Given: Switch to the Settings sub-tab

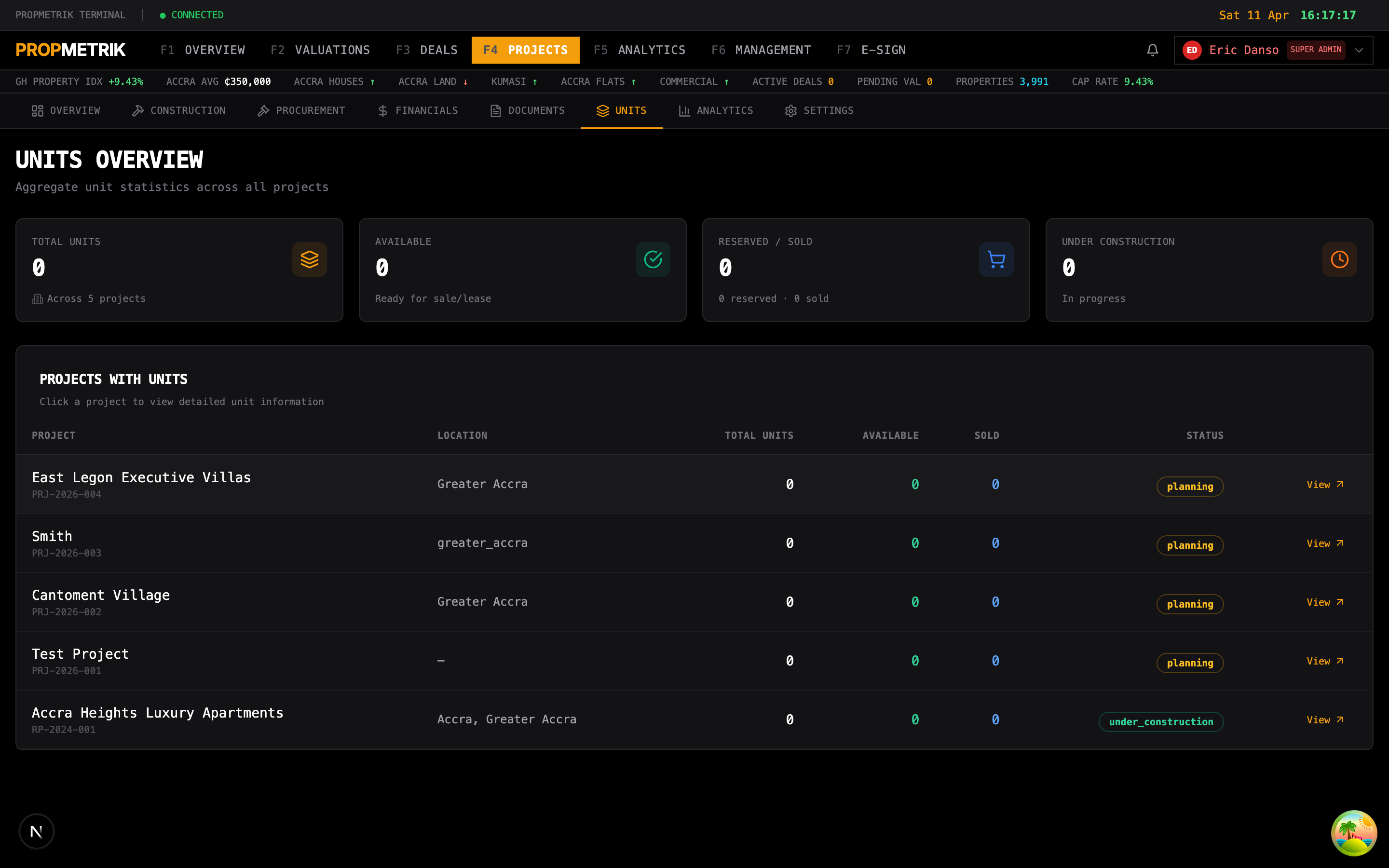Looking at the screenshot, I should tap(819, 111).
